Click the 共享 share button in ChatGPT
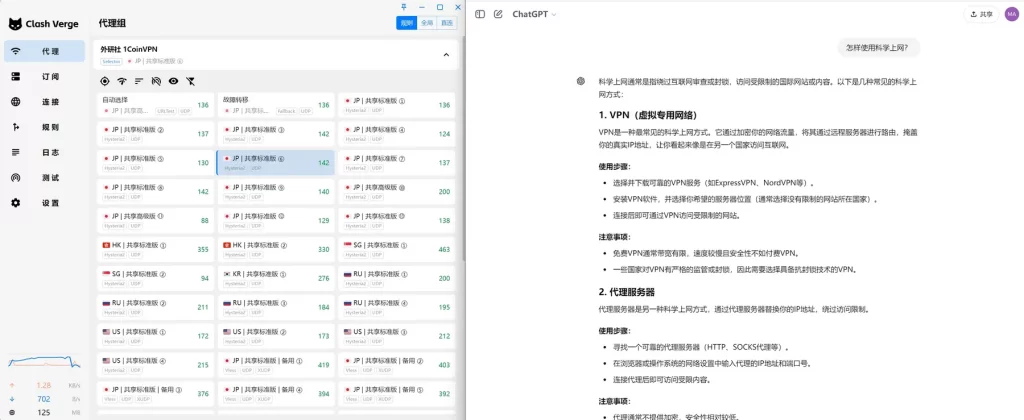1024x420 pixels. click(982, 14)
